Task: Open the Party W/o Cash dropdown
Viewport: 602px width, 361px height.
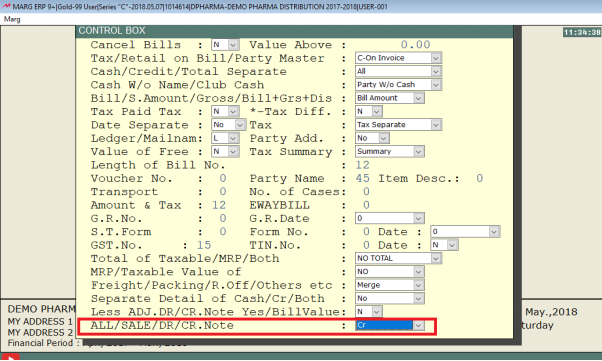Action: pos(399,84)
